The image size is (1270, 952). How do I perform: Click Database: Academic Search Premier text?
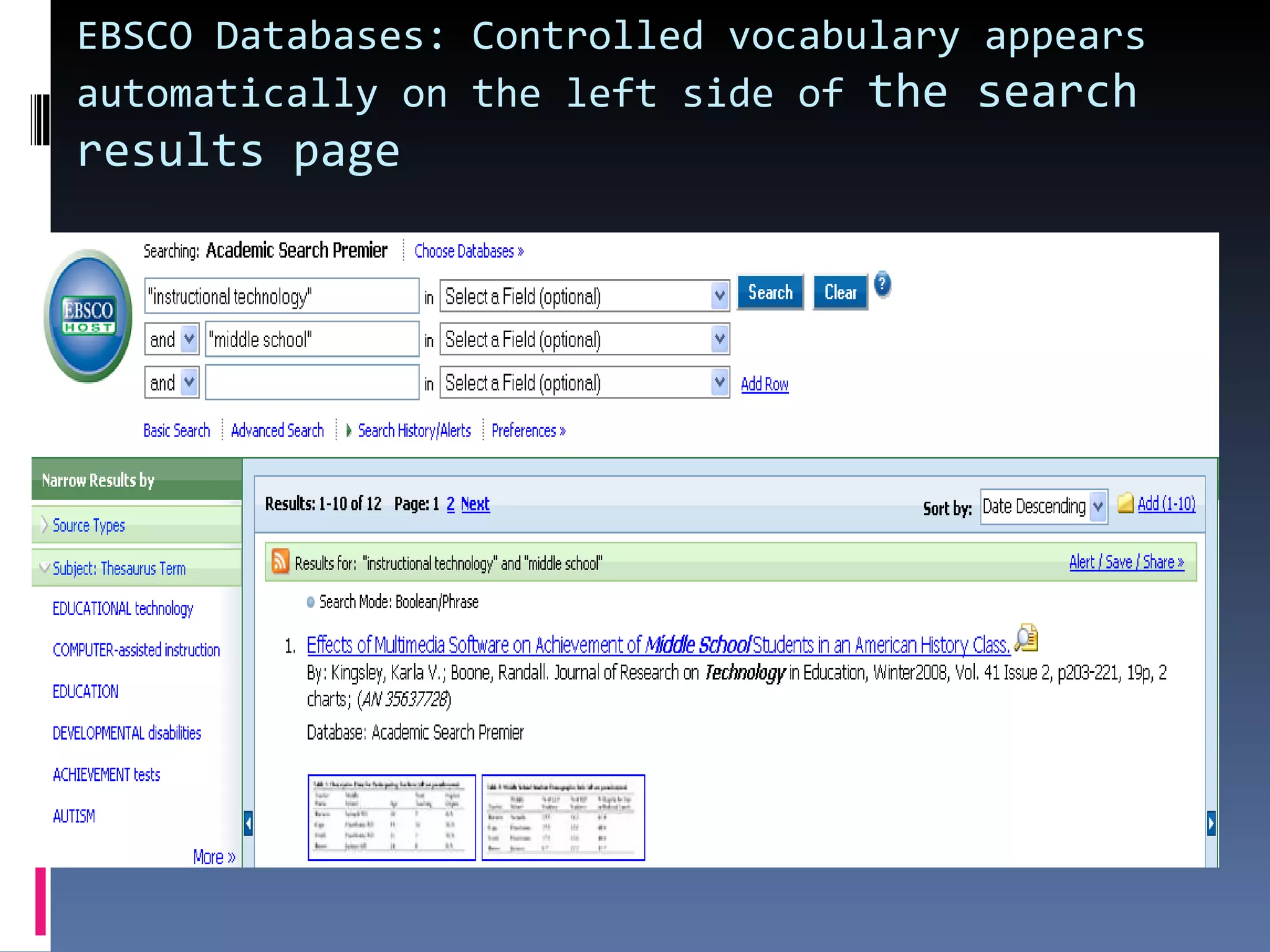[415, 733]
